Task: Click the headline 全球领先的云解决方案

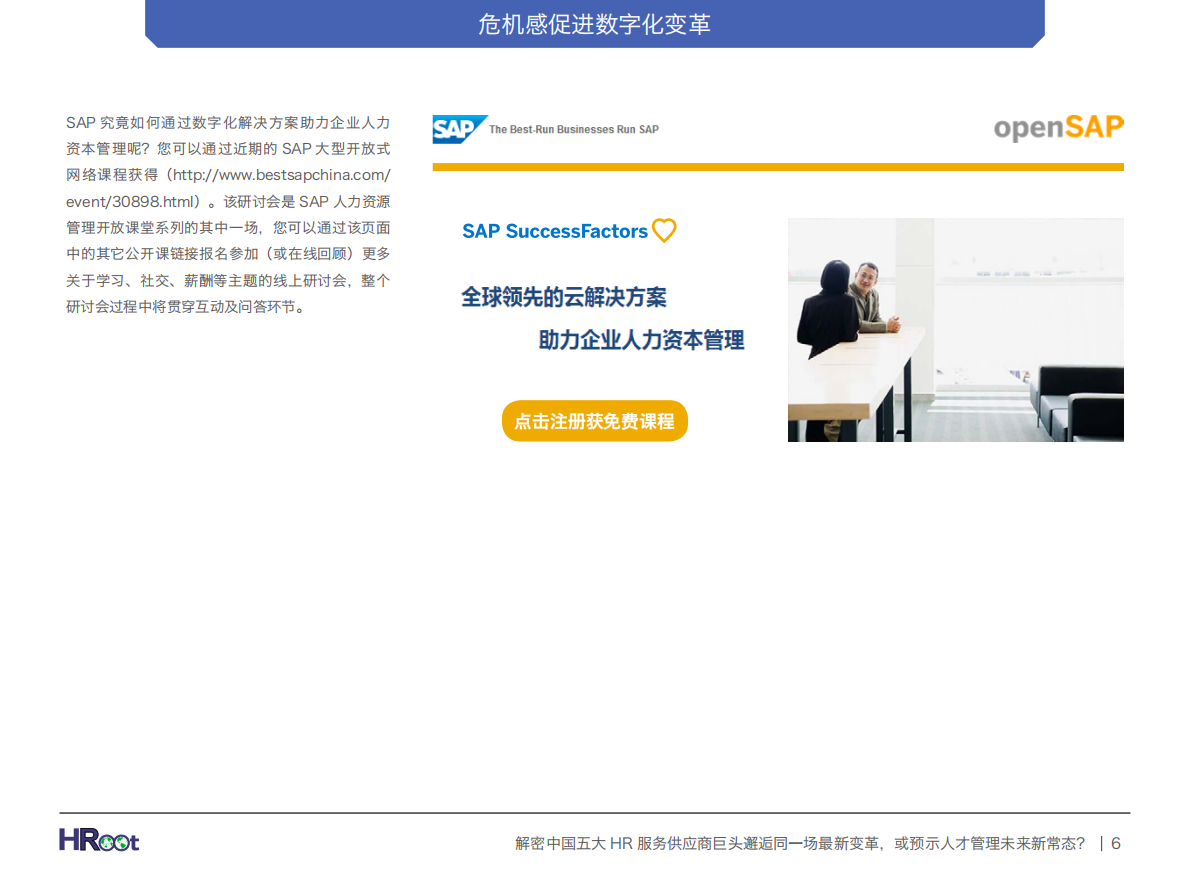Action: (563, 297)
